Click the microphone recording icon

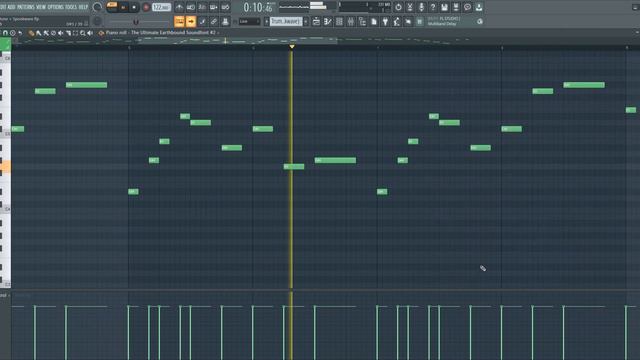[421, 7]
